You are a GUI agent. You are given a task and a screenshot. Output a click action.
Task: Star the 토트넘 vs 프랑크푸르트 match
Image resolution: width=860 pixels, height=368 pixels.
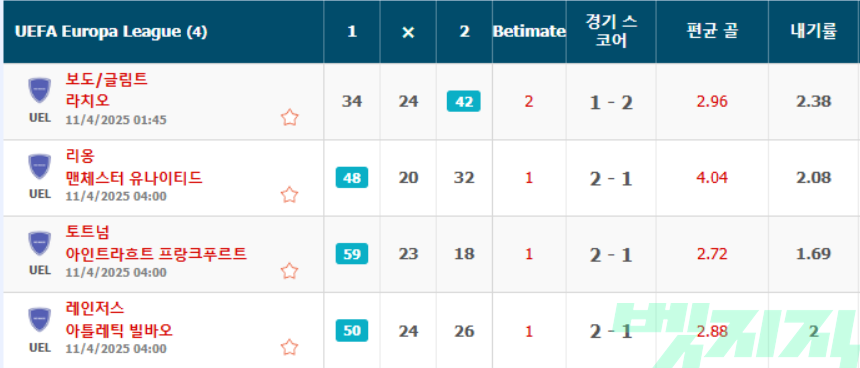[290, 271]
